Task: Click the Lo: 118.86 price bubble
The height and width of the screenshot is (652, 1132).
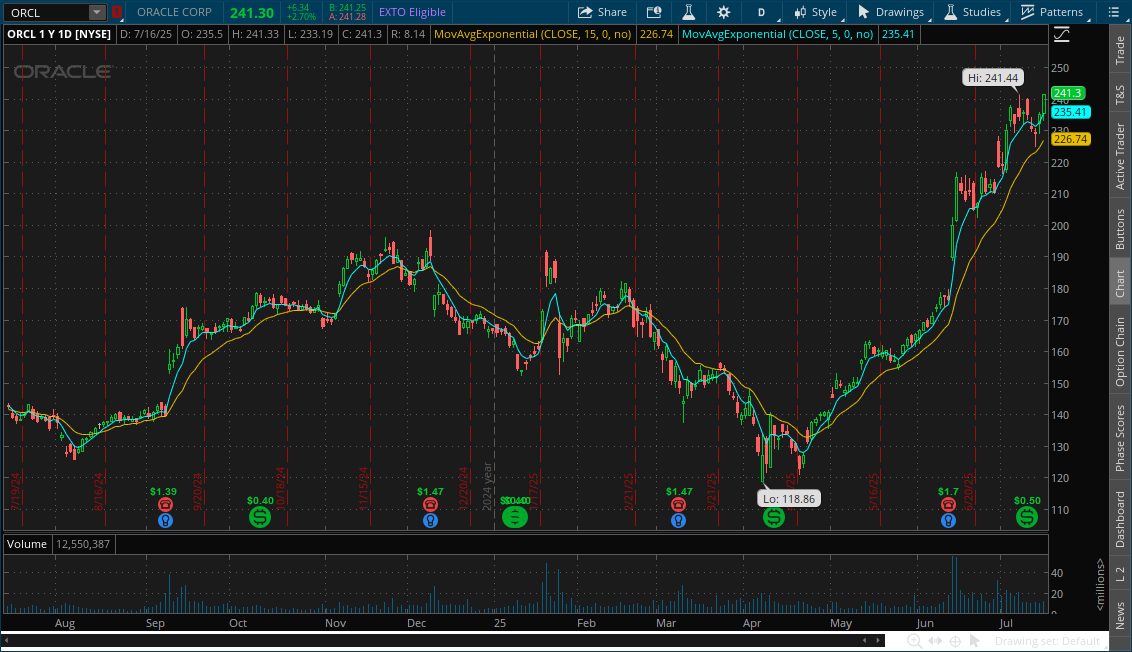Action: pos(788,498)
